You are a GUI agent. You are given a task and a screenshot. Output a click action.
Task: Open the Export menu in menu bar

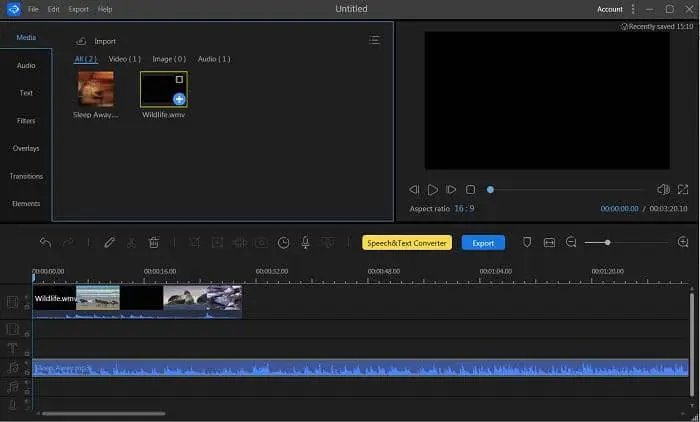click(78, 9)
